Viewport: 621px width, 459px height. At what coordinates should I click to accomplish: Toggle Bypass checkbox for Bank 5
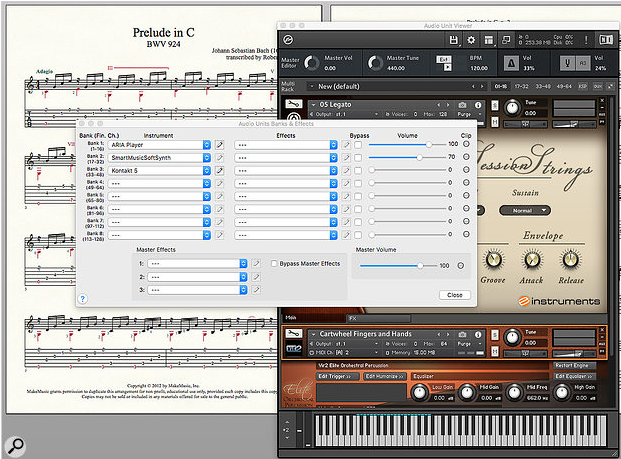tap(358, 196)
